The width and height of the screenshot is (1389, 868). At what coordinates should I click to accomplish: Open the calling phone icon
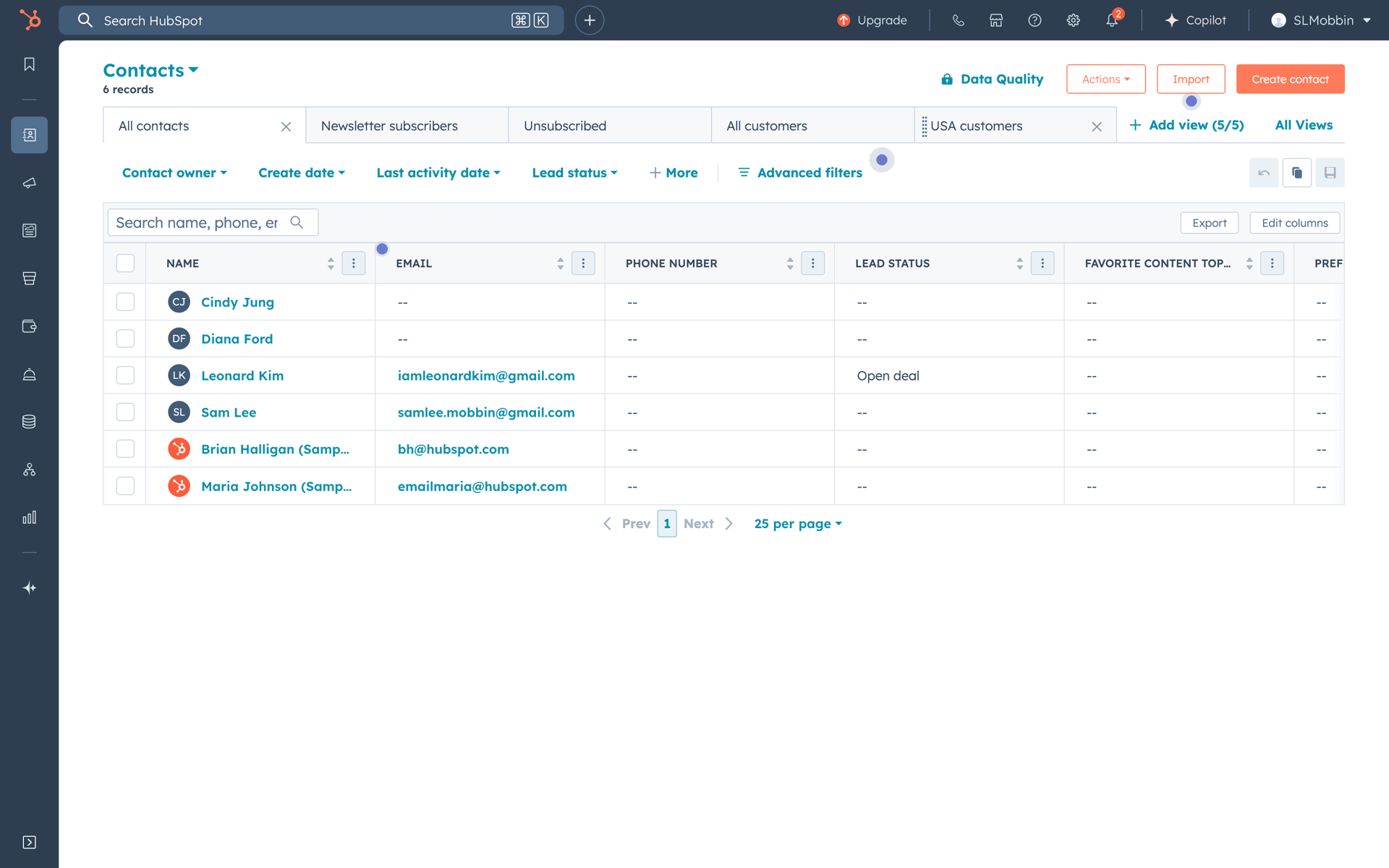959,20
